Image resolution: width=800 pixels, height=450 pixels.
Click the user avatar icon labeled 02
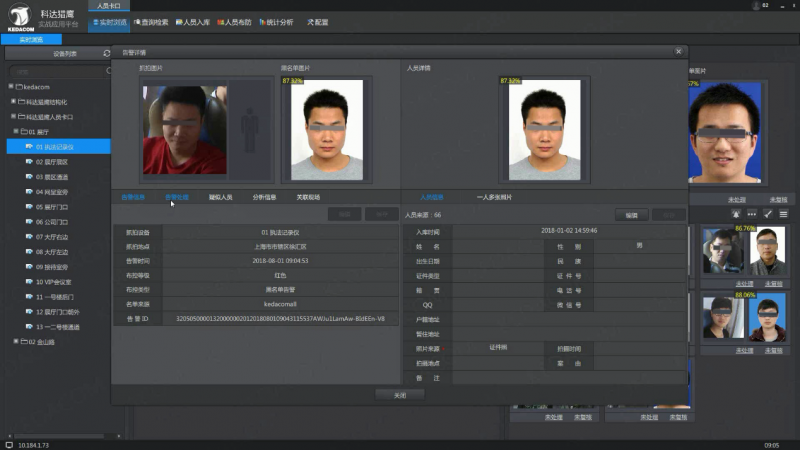click(x=756, y=6)
